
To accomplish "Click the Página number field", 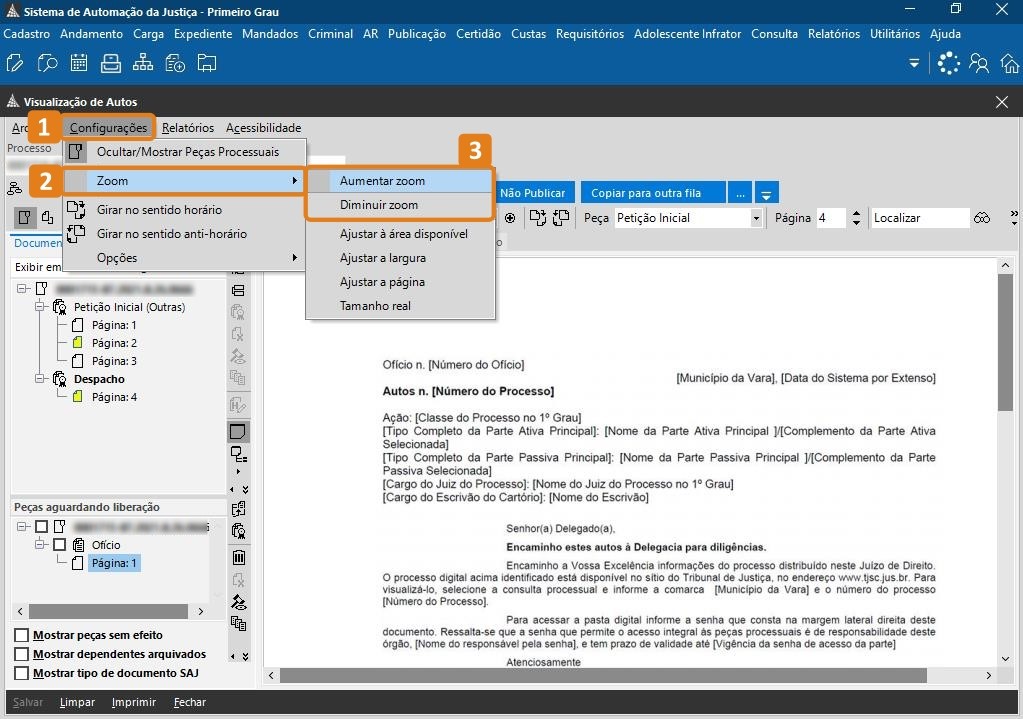I will click(831, 218).
